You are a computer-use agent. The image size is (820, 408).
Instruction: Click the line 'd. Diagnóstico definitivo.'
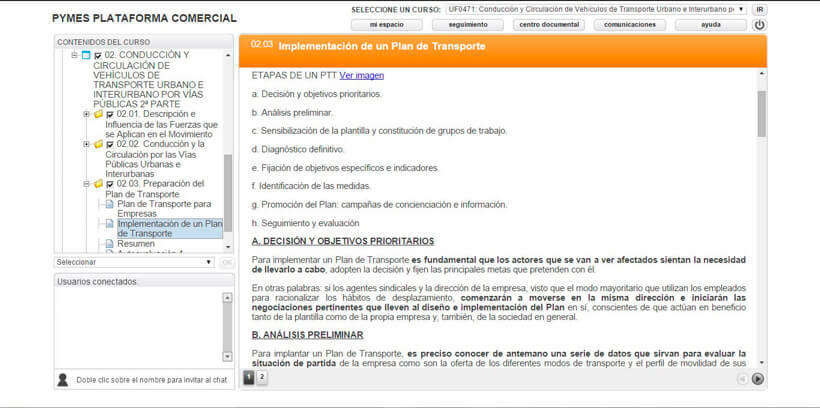click(298, 150)
